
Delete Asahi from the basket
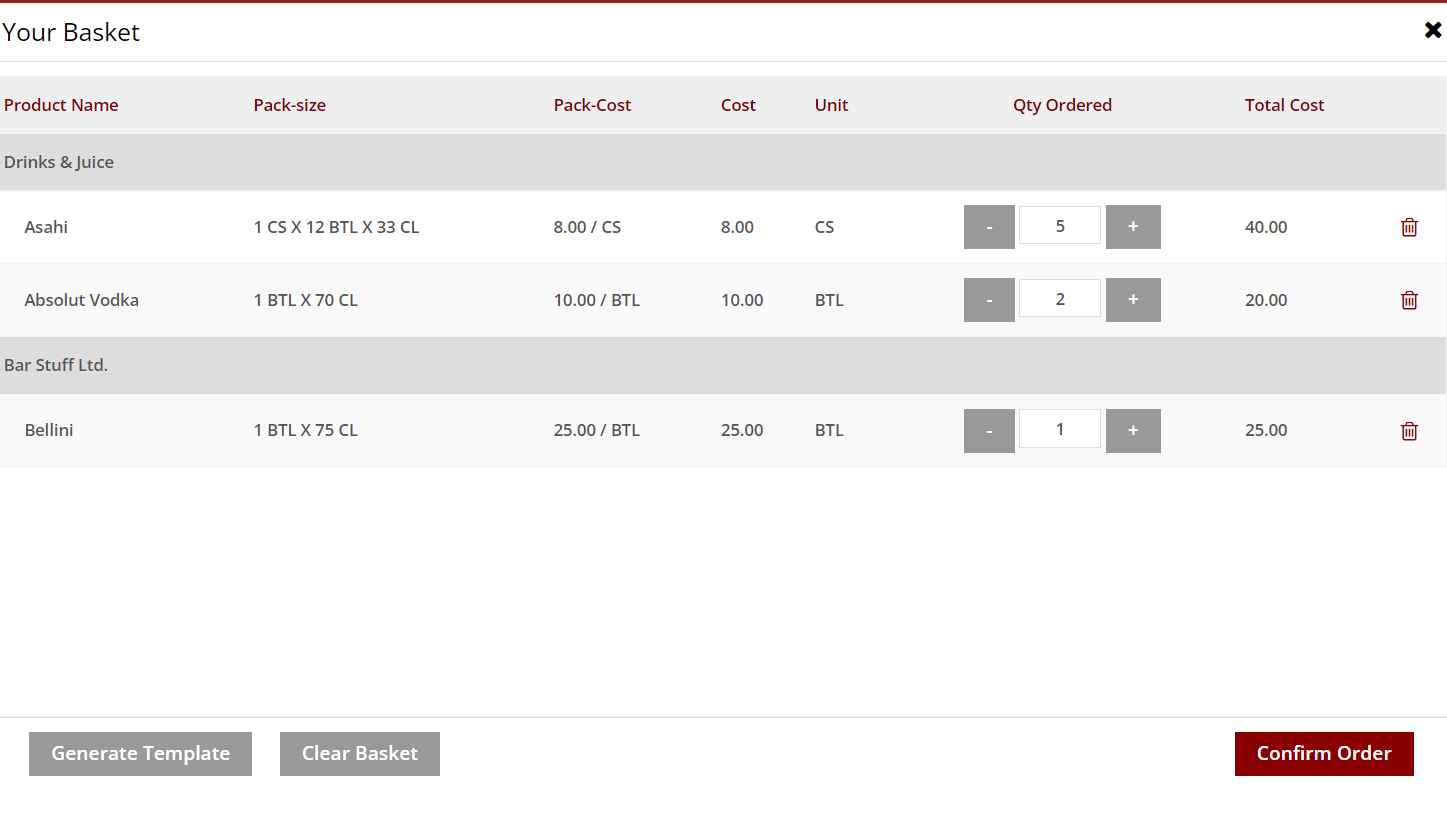pyautogui.click(x=1409, y=227)
